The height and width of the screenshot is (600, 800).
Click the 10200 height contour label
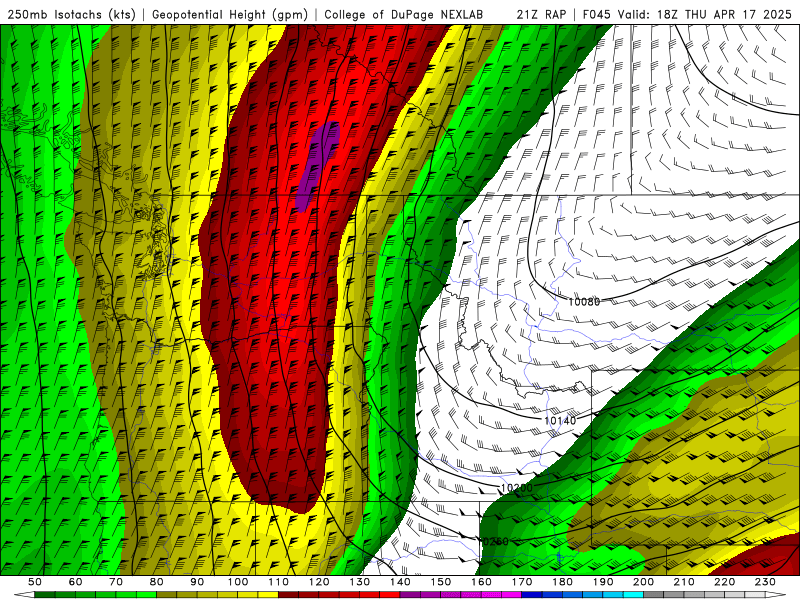tap(516, 488)
